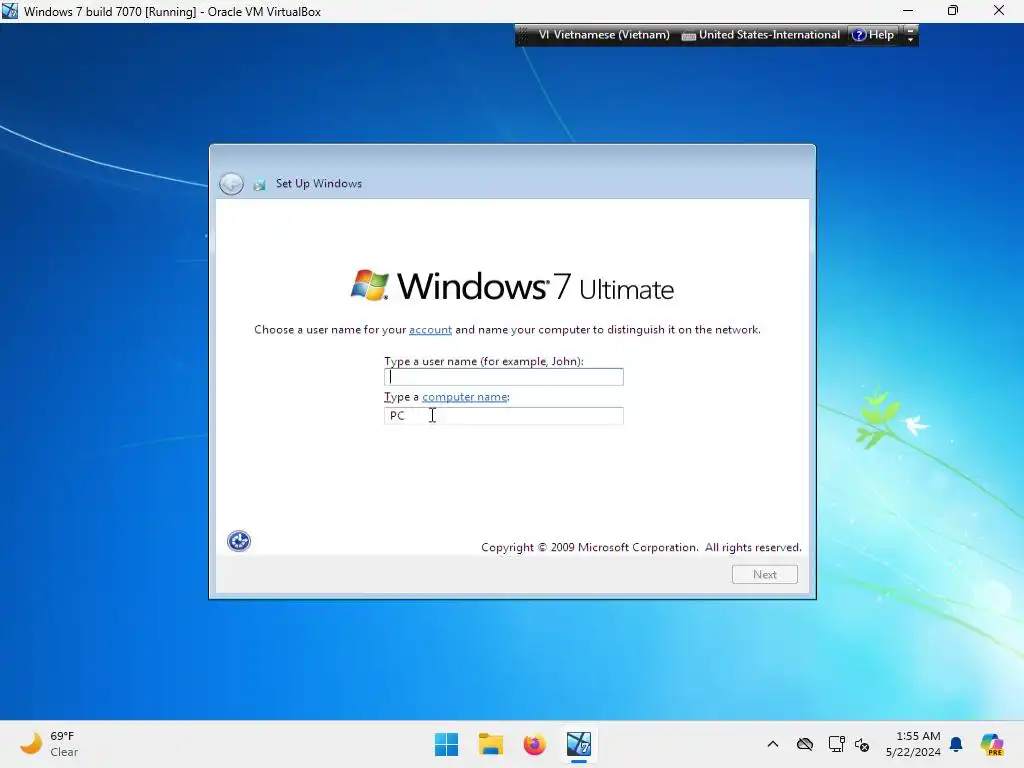The image size is (1024, 768).
Task: Click the Microsoft copyright notice text
Action: point(641,547)
